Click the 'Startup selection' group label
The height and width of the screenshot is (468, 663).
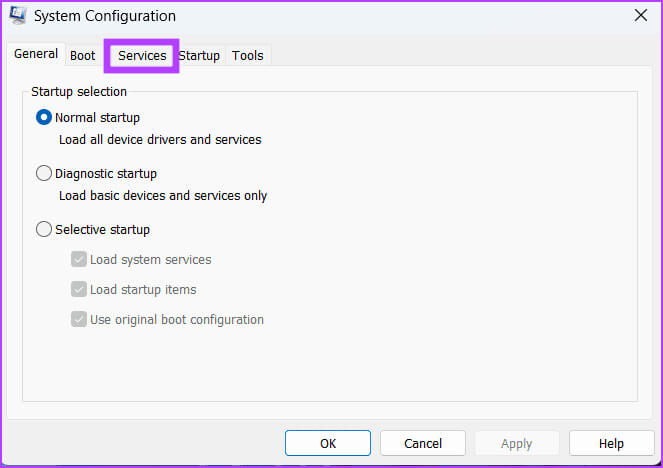tap(79, 92)
